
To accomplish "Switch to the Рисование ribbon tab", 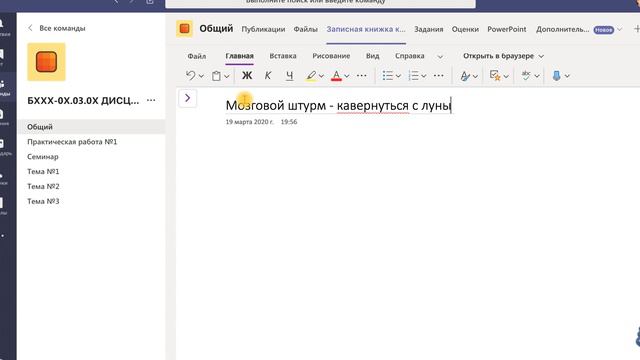I will point(331,56).
